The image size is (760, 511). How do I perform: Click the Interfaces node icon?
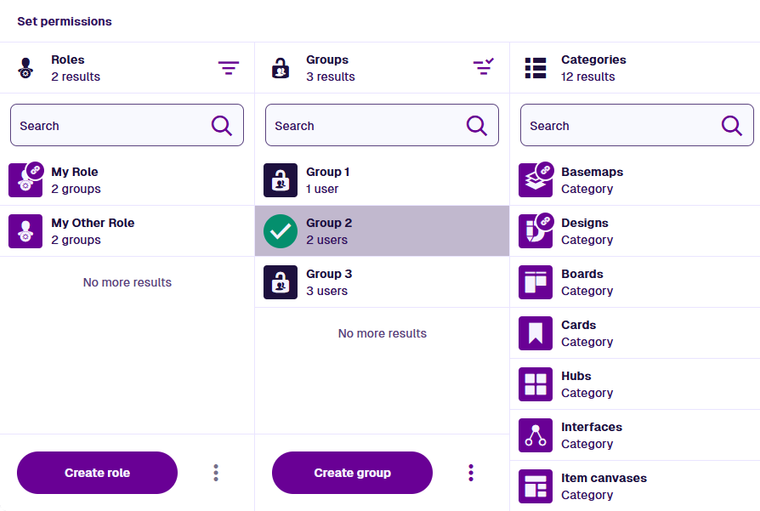(x=535, y=435)
